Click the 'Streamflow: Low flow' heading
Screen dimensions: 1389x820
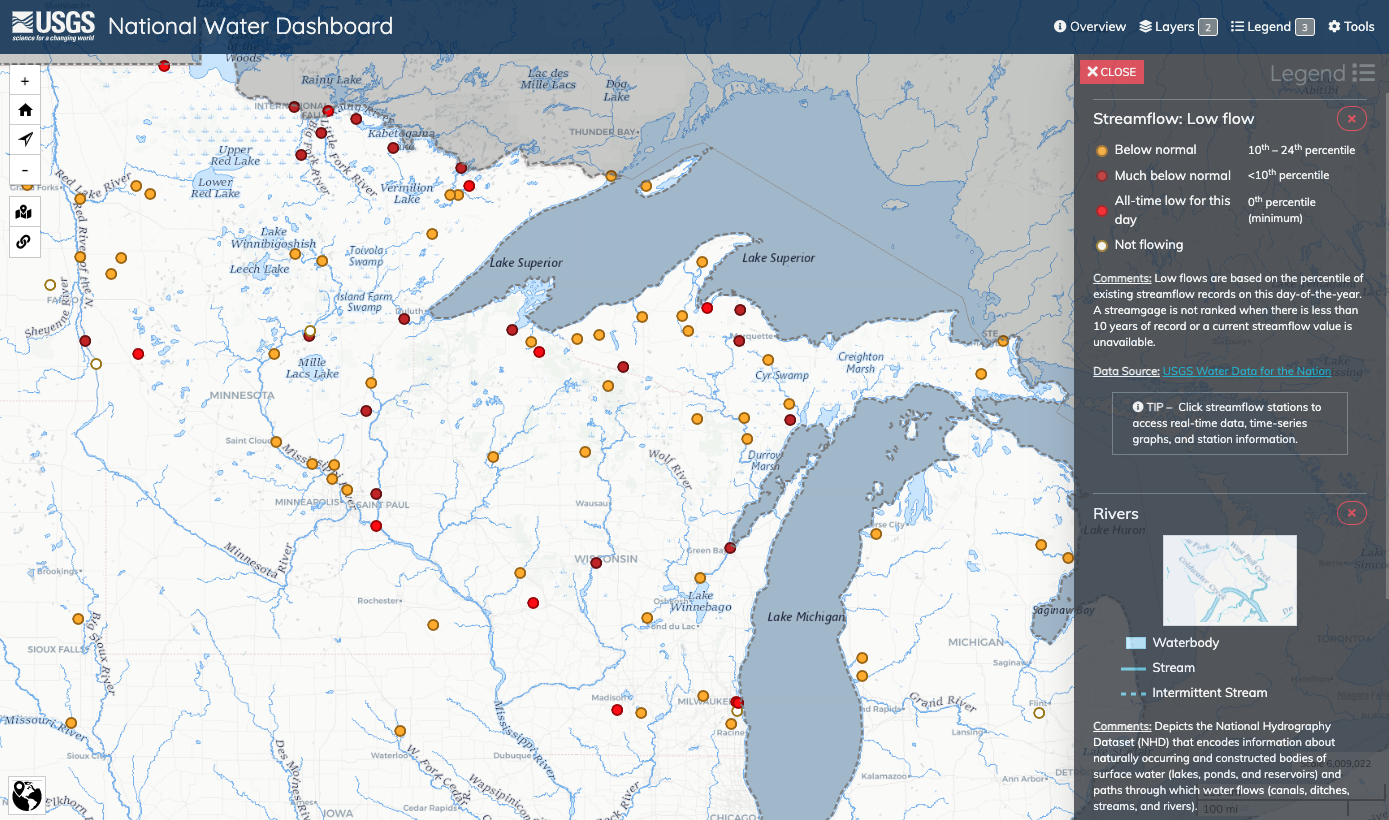click(1173, 119)
